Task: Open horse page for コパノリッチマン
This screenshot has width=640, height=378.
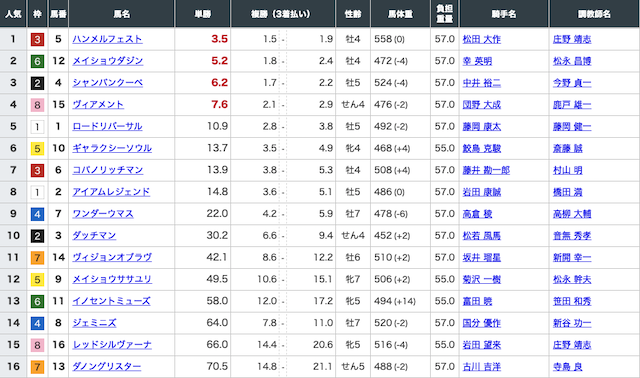Action: tap(108, 170)
